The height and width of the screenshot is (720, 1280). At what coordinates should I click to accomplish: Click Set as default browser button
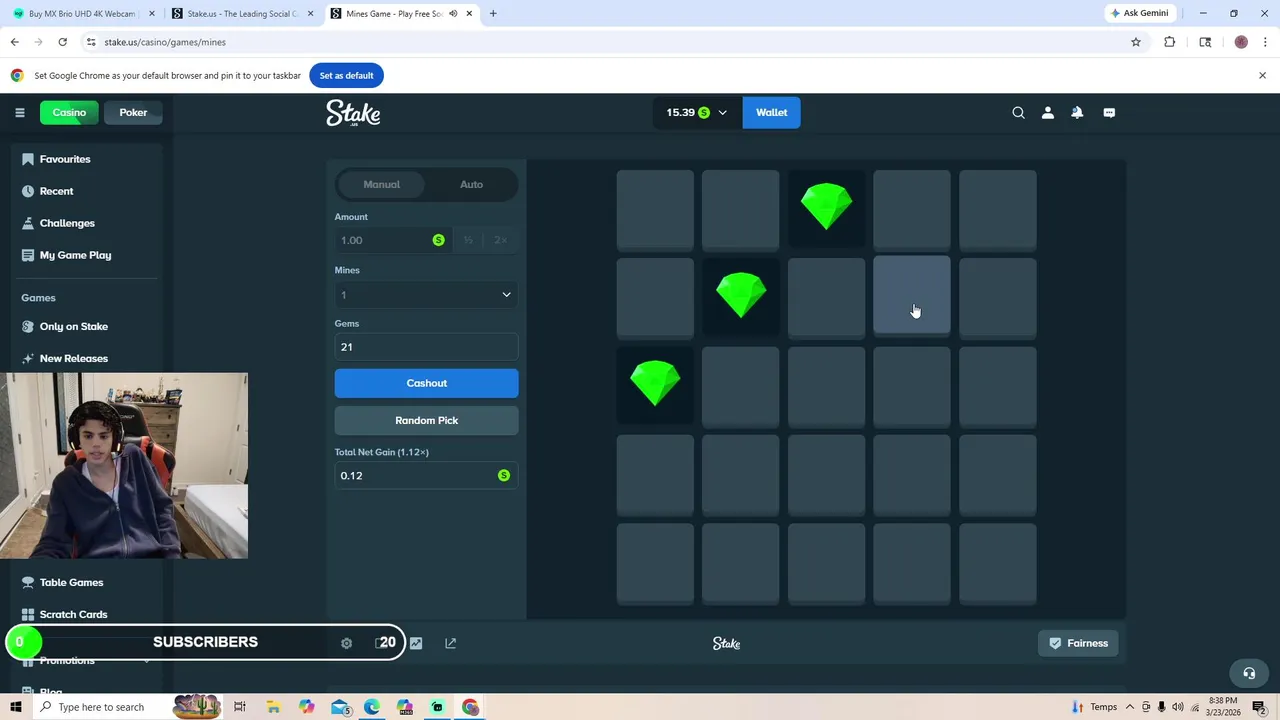[x=346, y=75]
